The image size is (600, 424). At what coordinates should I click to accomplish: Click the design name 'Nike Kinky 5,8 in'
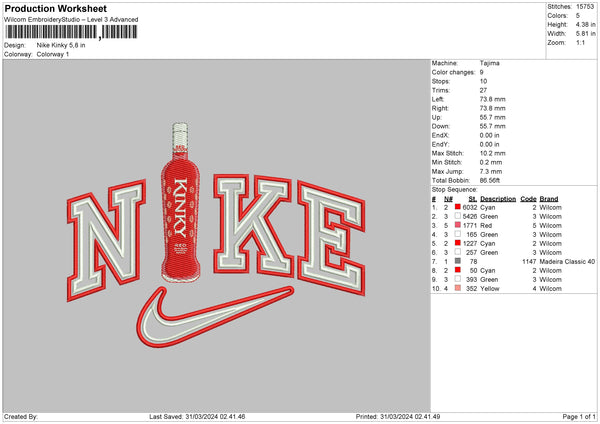(61, 45)
